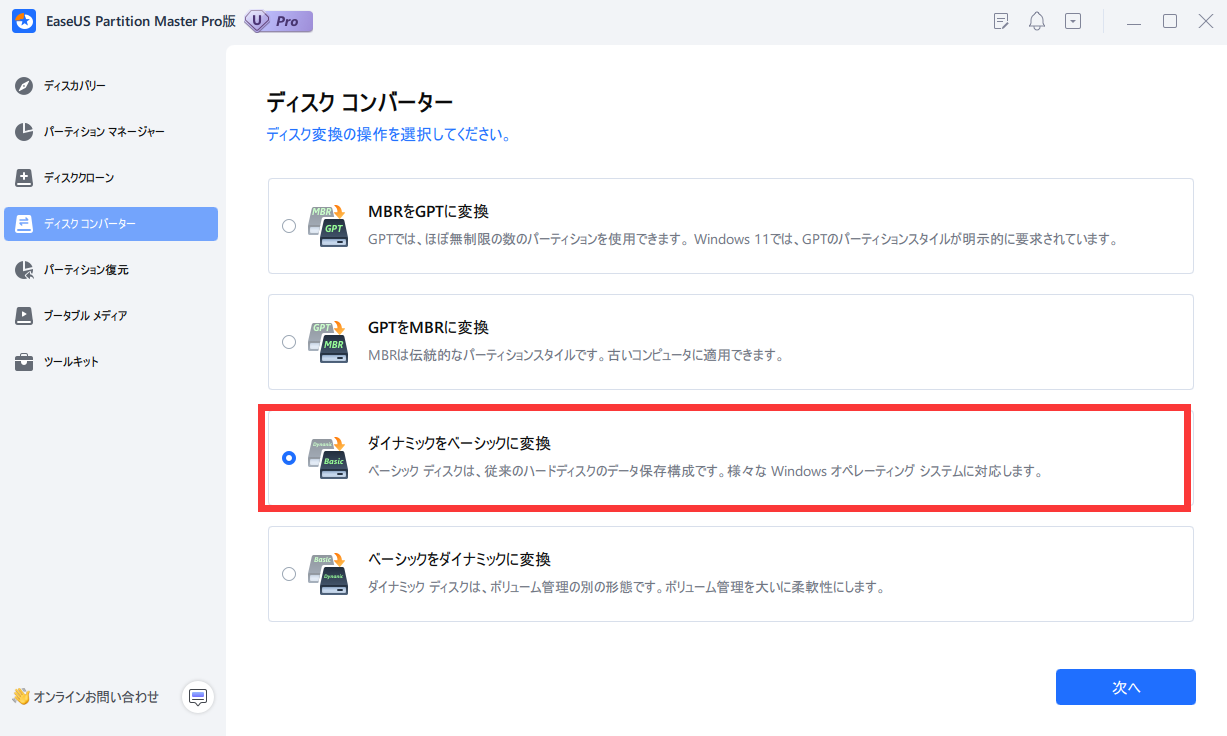Image resolution: width=1227 pixels, height=736 pixels.
Task: Open the feedback note icon in title bar
Action: pyautogui.click(x=1000, y=21)
